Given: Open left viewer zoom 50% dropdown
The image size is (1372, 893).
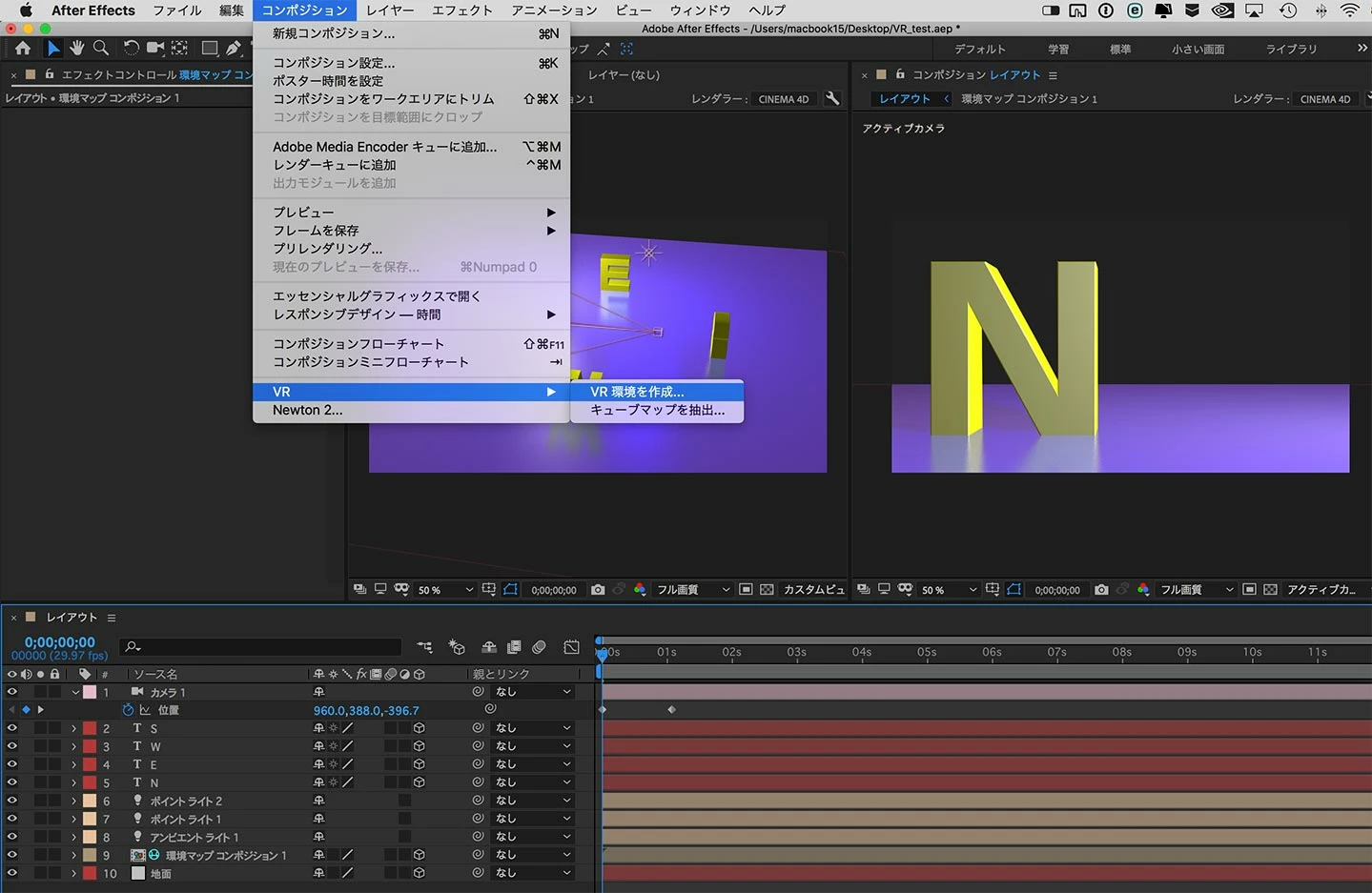Looking at the screenshot, I should click(445, 590).
